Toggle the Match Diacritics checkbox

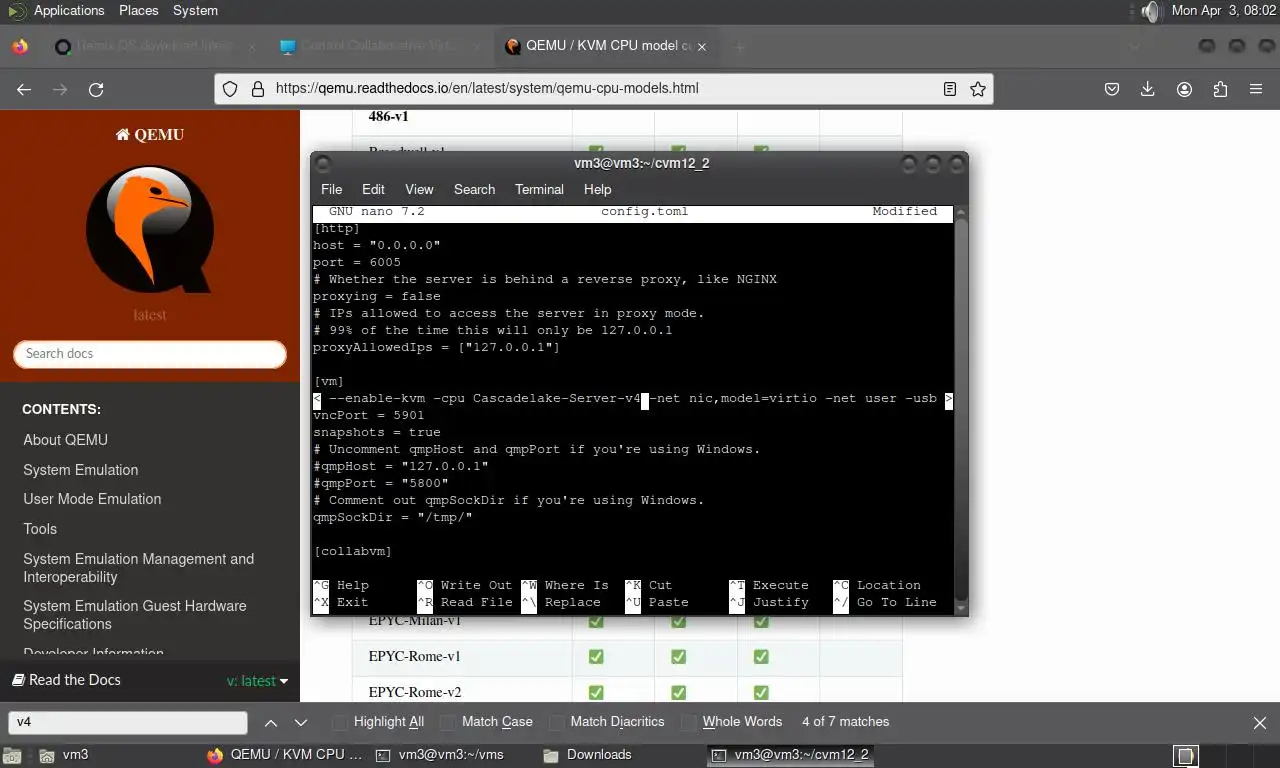[x=556, y=722]
